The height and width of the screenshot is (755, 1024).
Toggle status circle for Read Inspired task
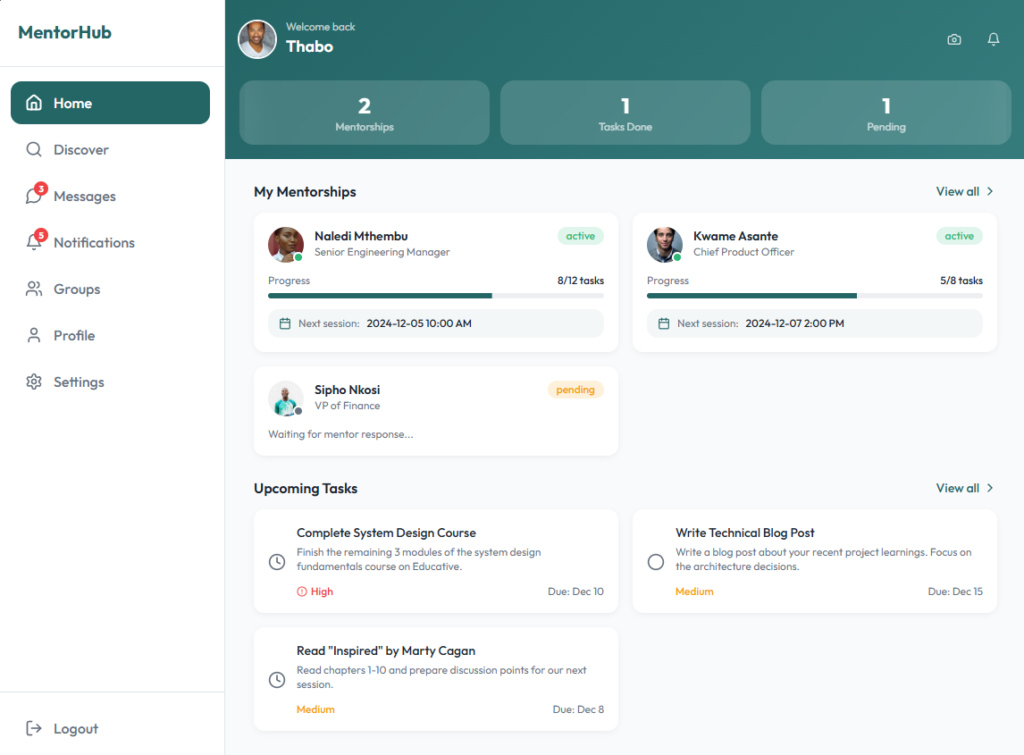click(277, 680)
